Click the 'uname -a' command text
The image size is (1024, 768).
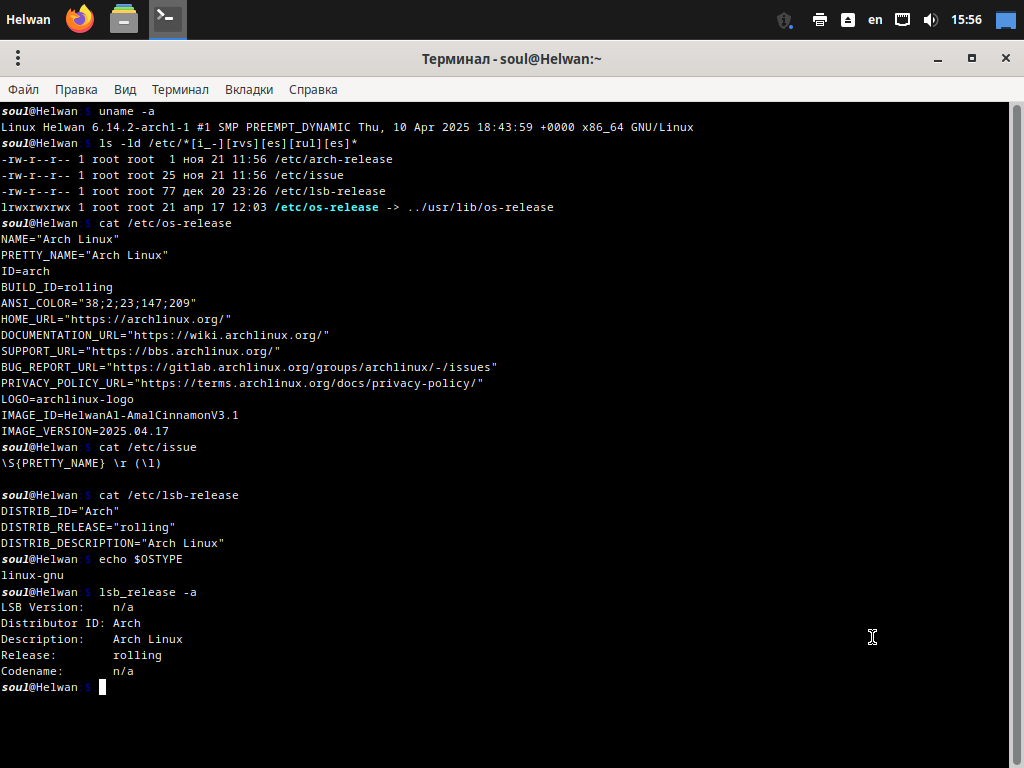[x=127, y=111]
